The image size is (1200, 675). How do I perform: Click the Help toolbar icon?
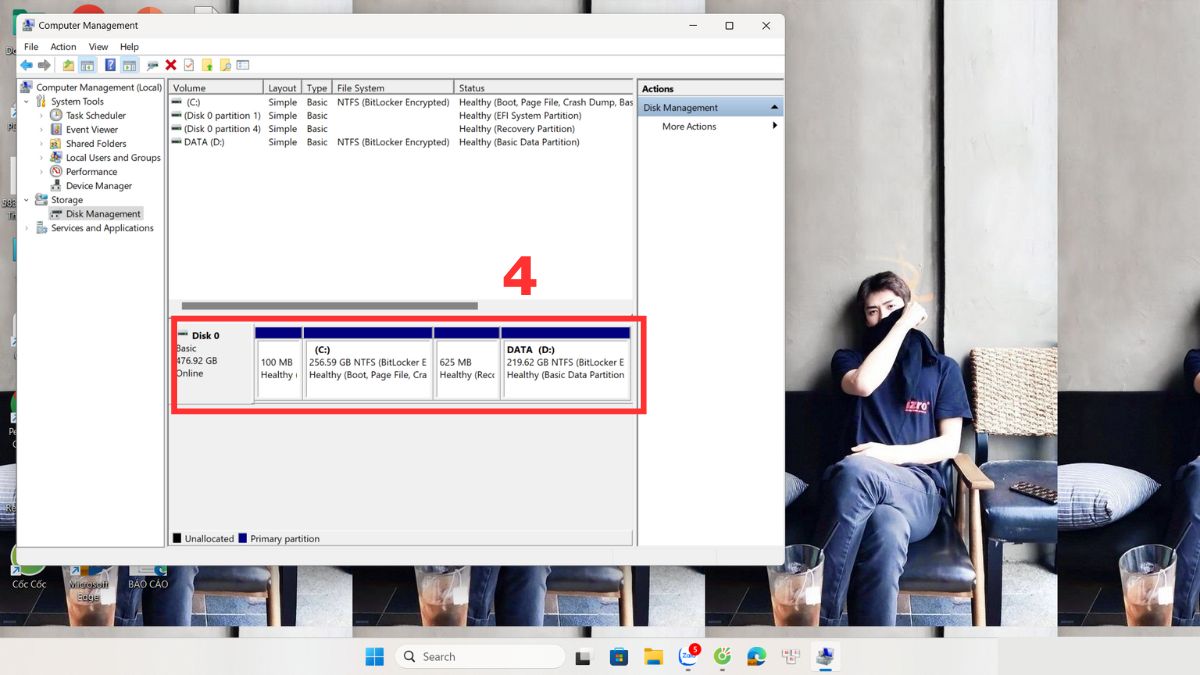(110, 64)
